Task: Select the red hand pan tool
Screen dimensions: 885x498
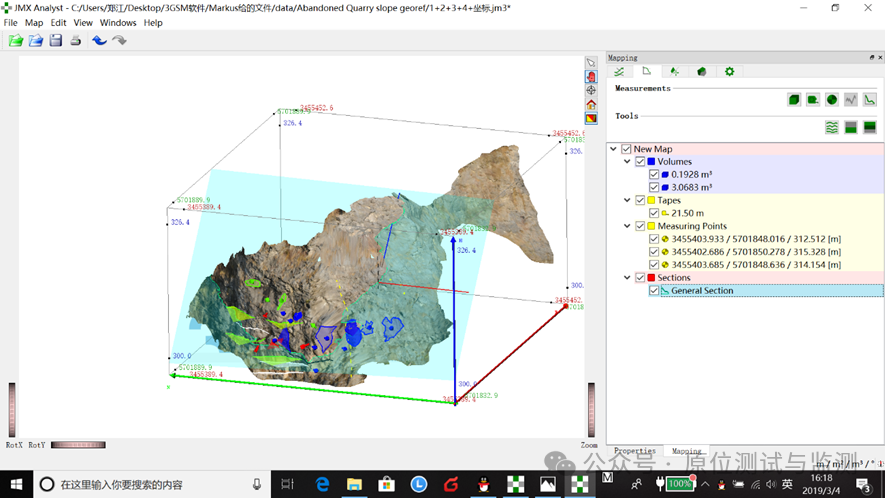Action: click(x=591, y=76)
